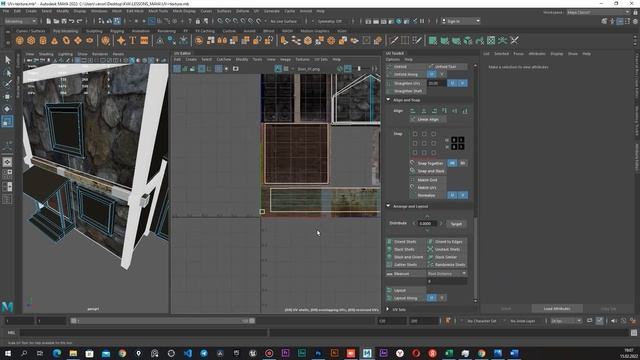Open Microsoft Edge from taskbar
The image size is (640, 360).
57,353
